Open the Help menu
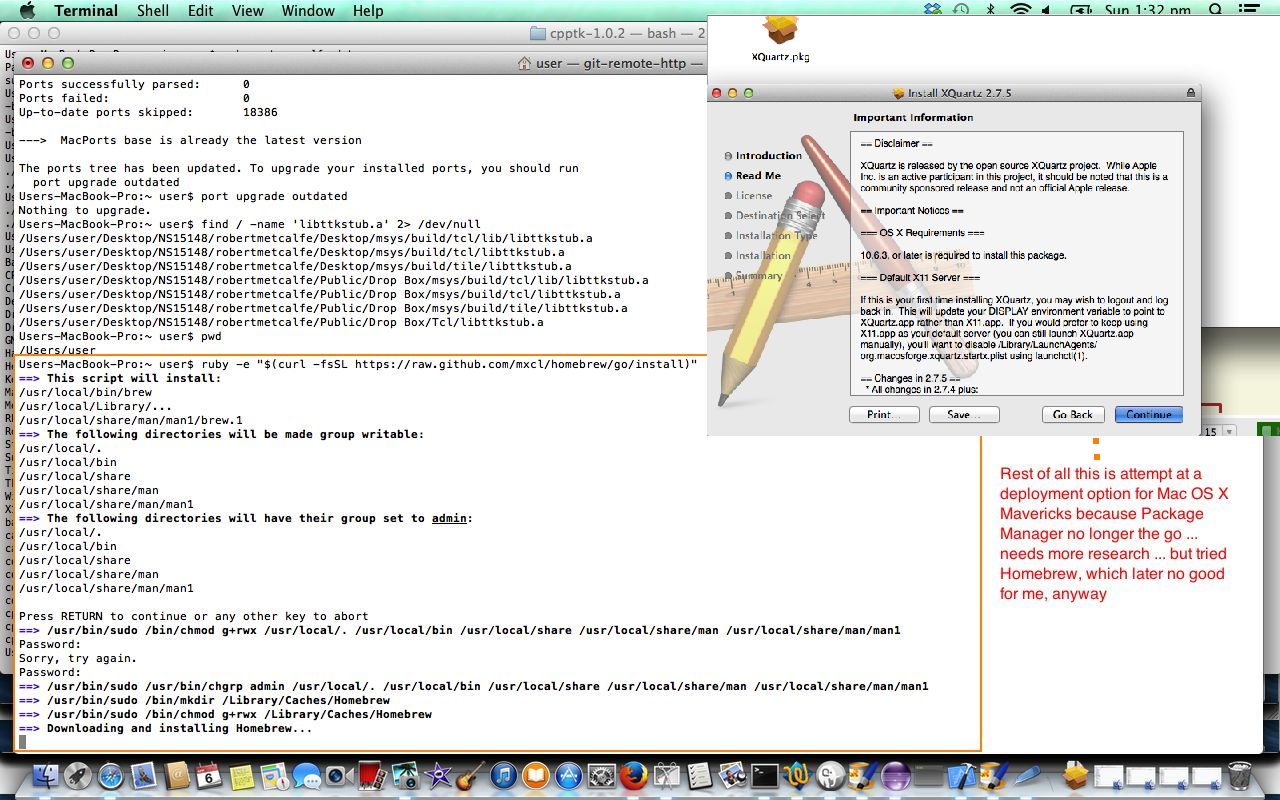 coord(368,11)
